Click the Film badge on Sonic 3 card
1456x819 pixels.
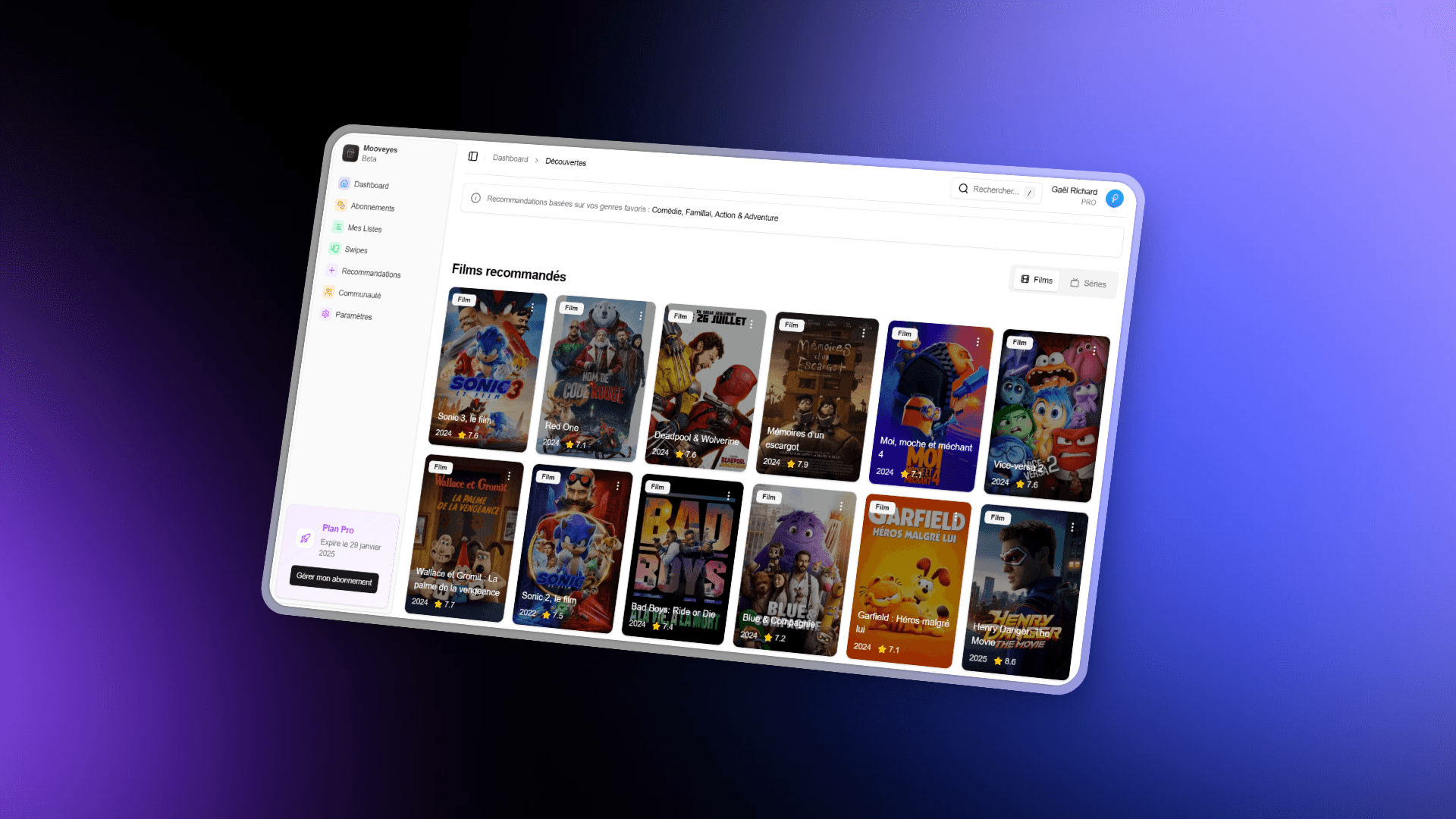click(x=464, y=300)
